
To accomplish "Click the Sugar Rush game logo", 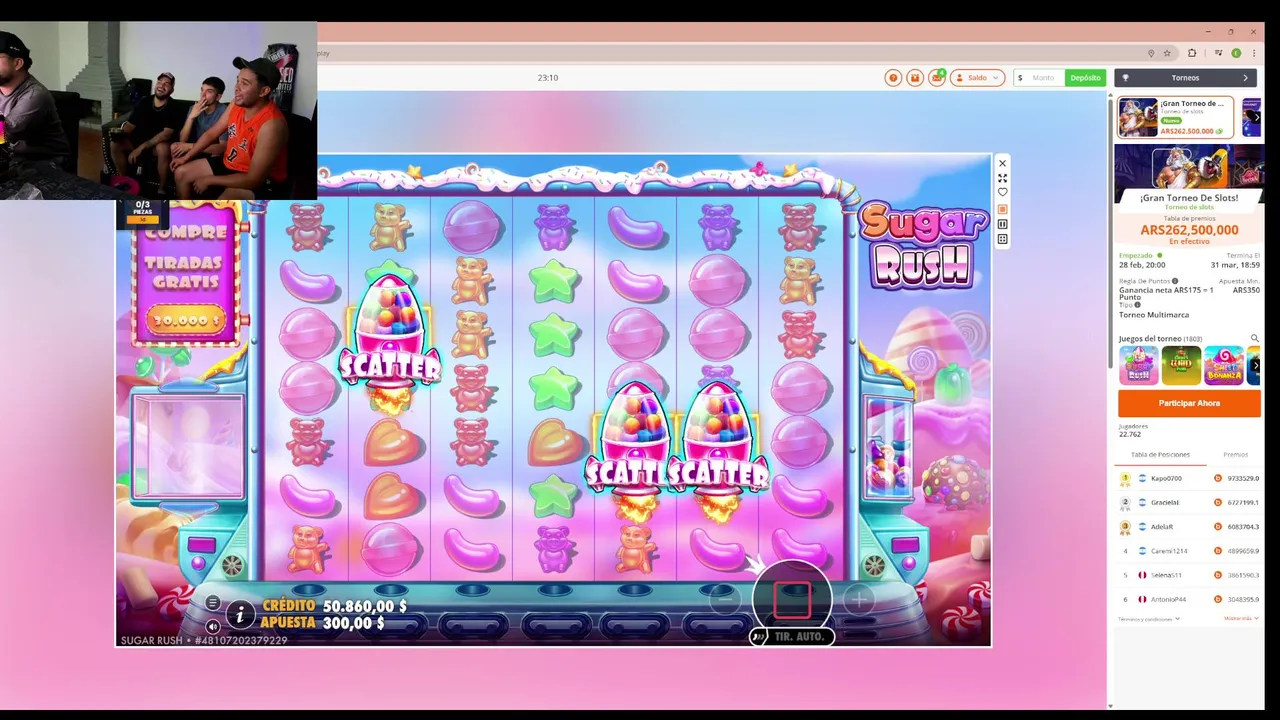I will [x=922, y=245].
